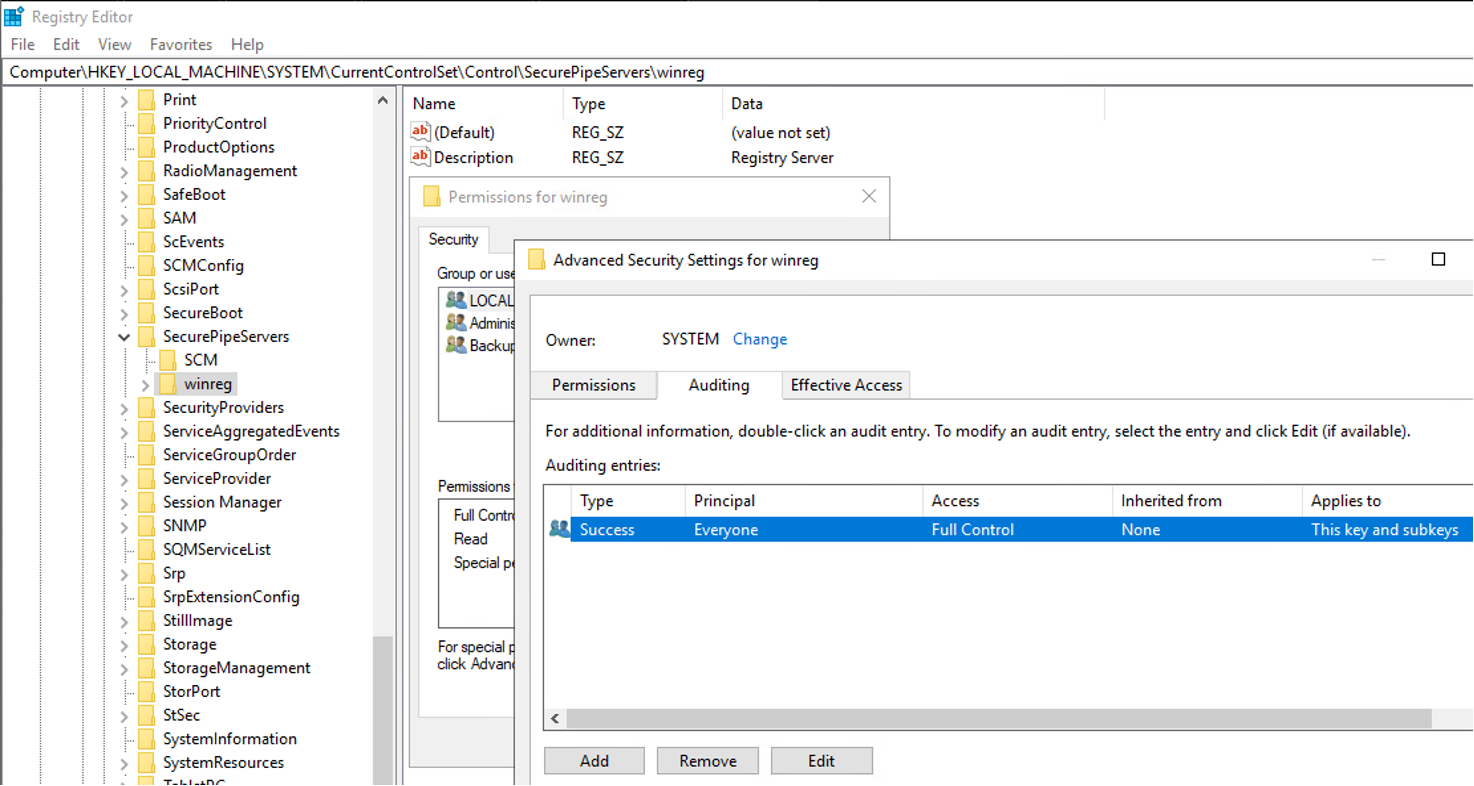1474x786 pixels.
Task: Click the SecureBoot folder icon
Action: [146, 313]
